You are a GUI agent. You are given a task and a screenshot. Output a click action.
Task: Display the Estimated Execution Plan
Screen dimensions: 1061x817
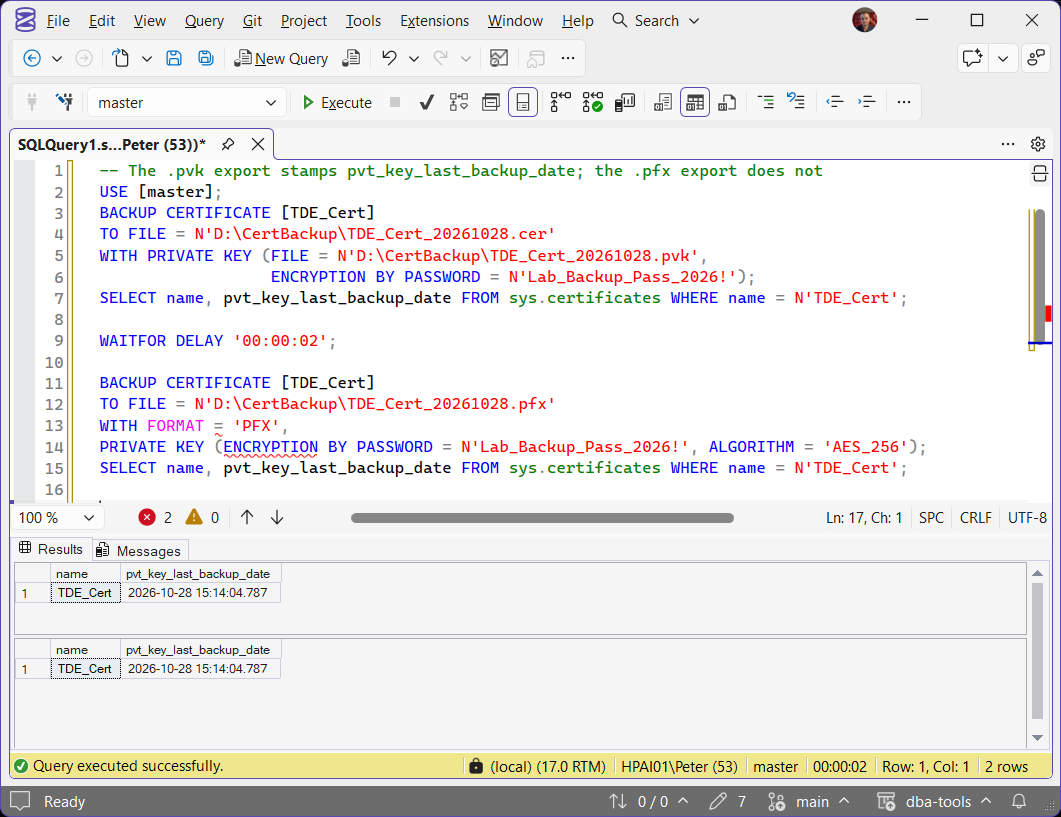[459, 102]
